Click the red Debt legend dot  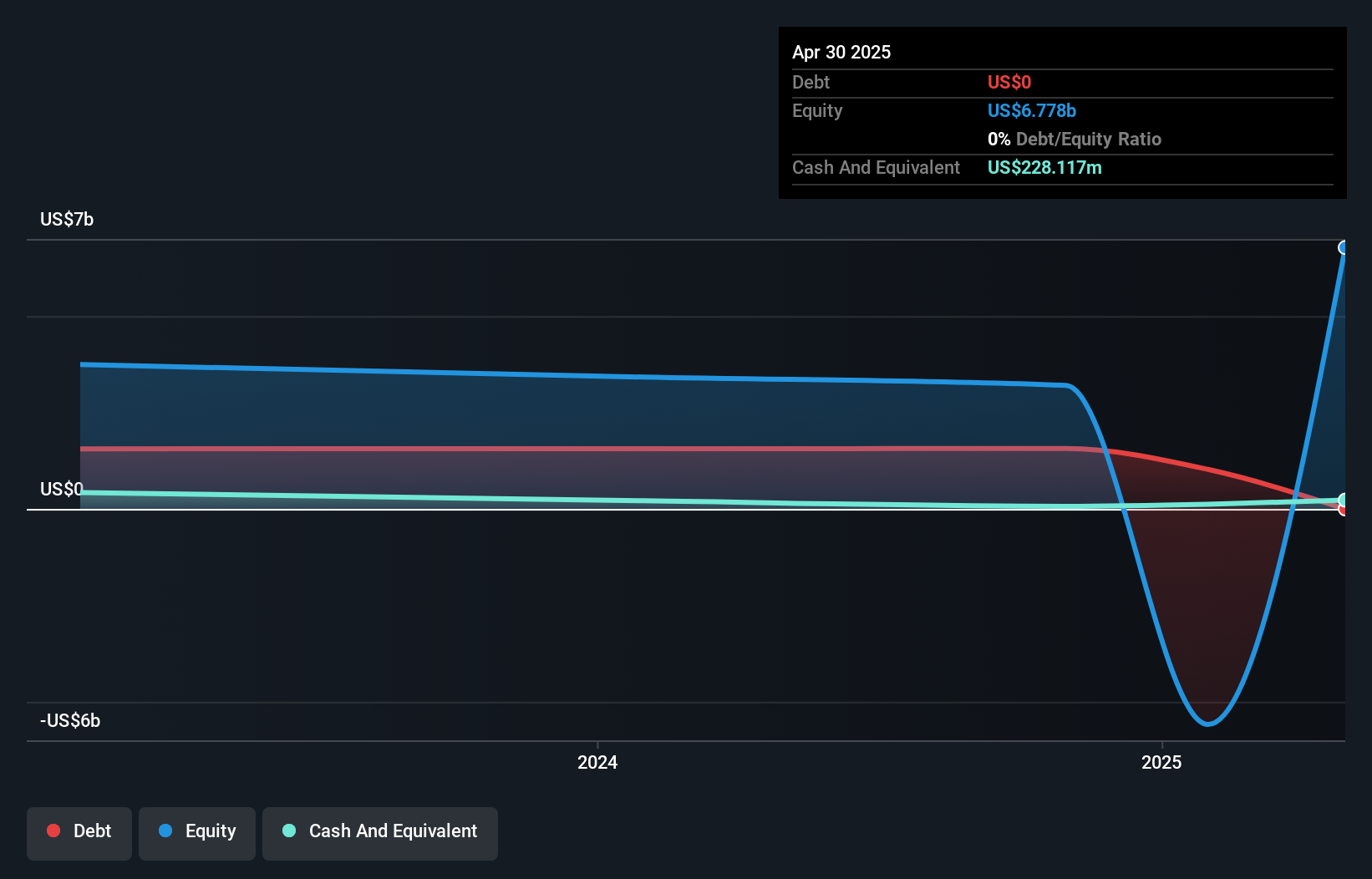click(53, 831)
